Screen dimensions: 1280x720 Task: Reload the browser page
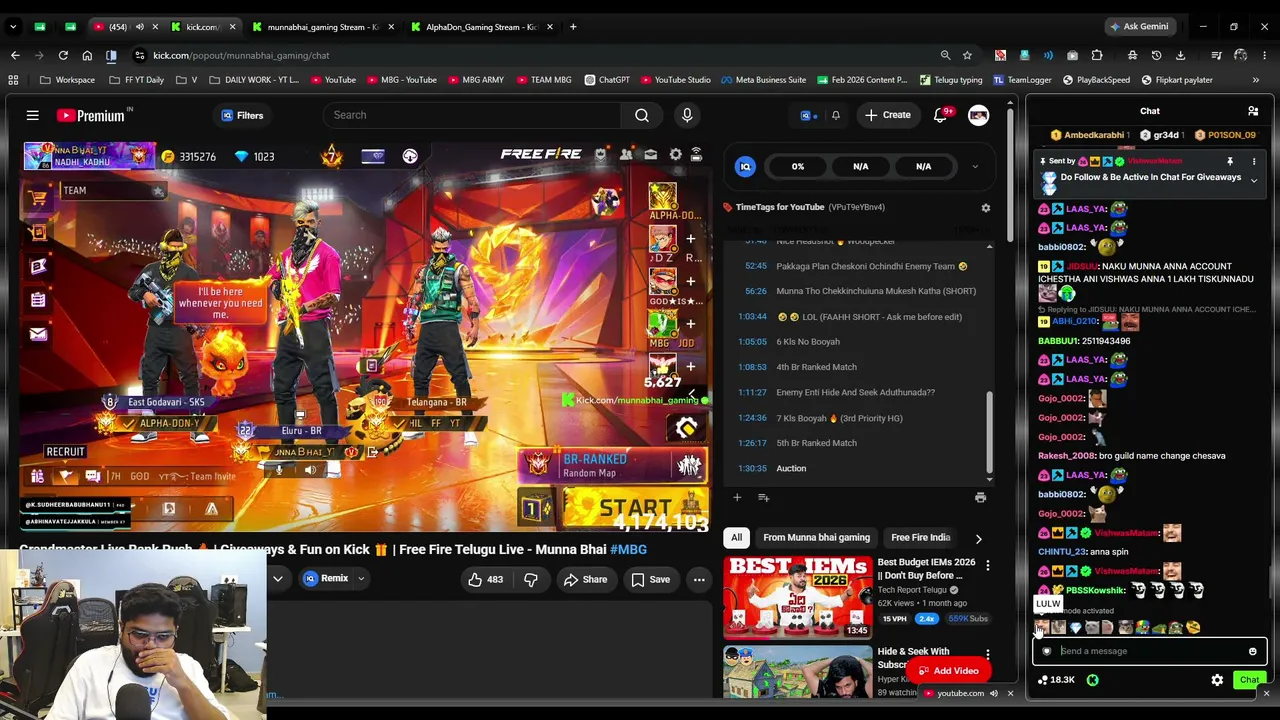(x=63, y=55)
